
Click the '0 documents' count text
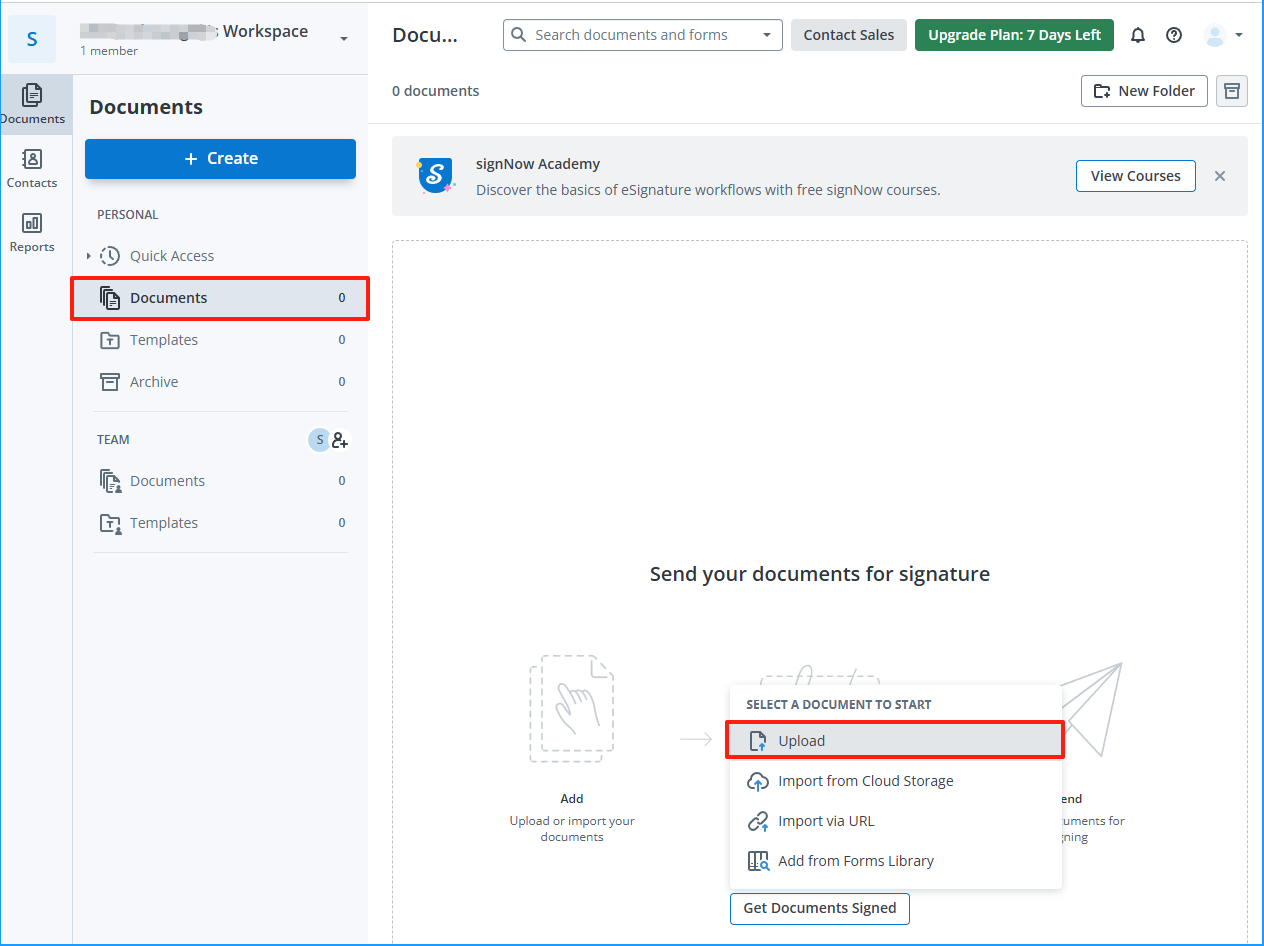(x=435, y=91)
